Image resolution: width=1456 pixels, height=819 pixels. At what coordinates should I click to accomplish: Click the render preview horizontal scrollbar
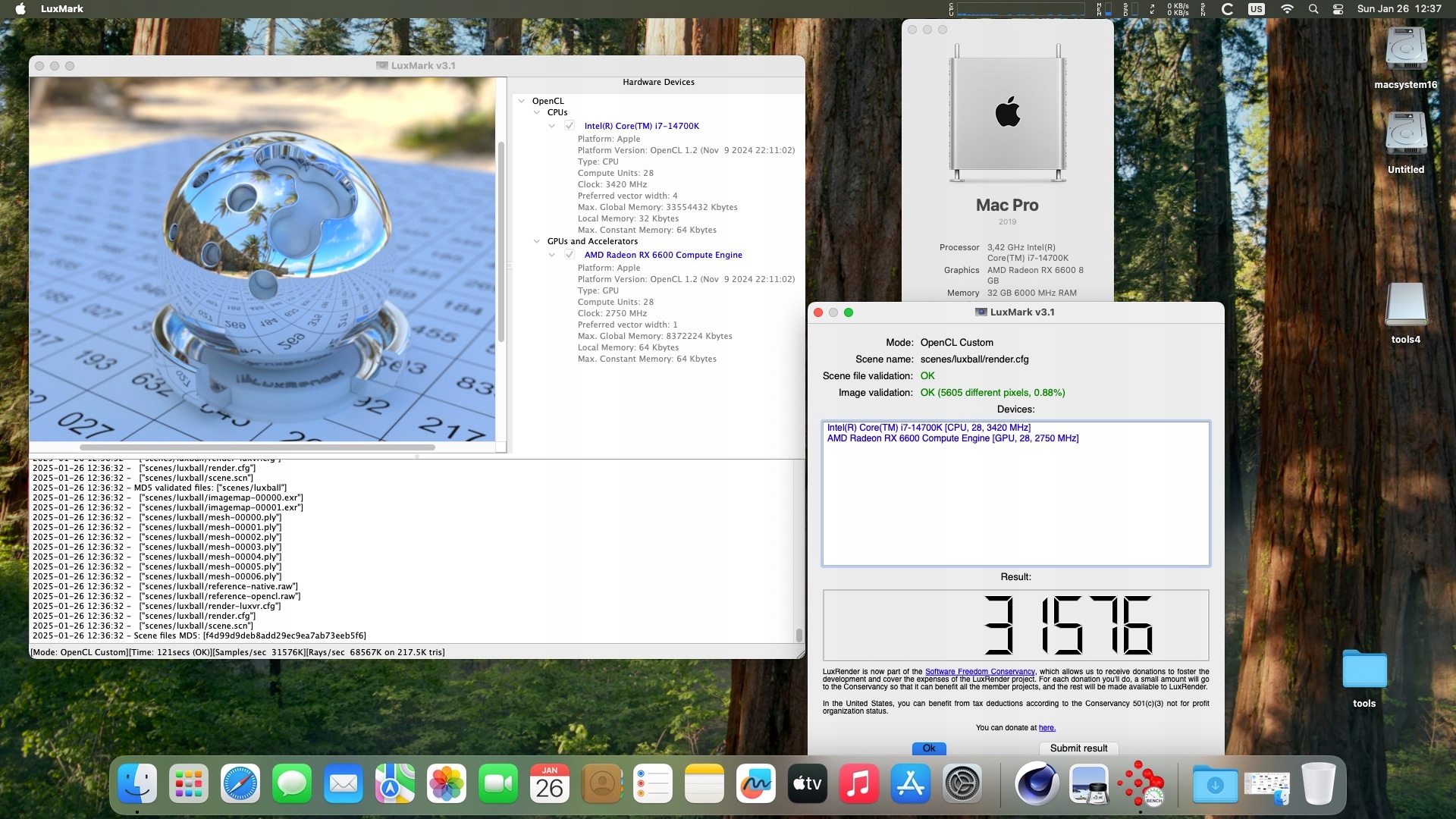tap(258, 447)
